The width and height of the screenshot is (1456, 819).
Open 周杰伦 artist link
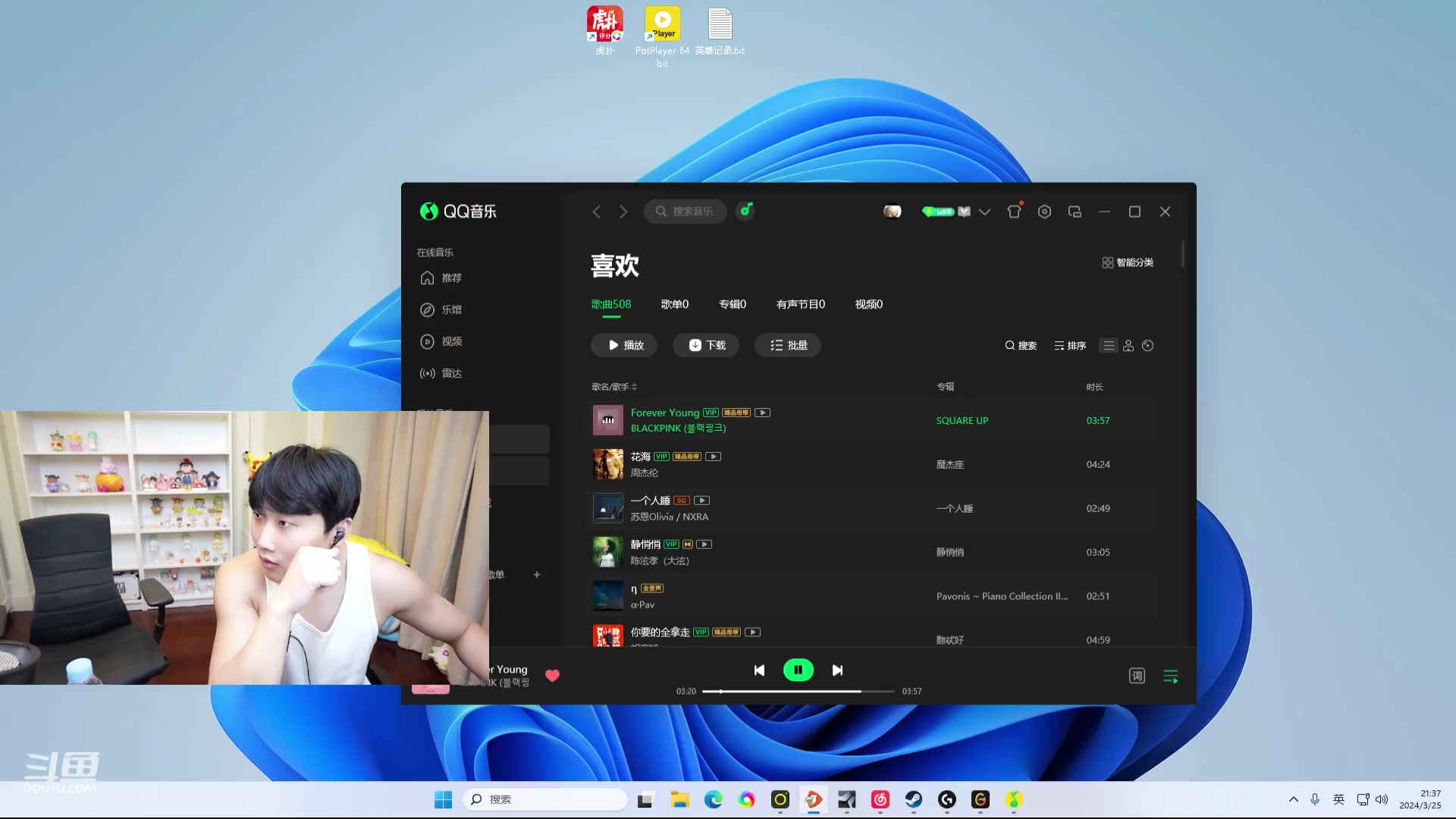coord(645,472)
